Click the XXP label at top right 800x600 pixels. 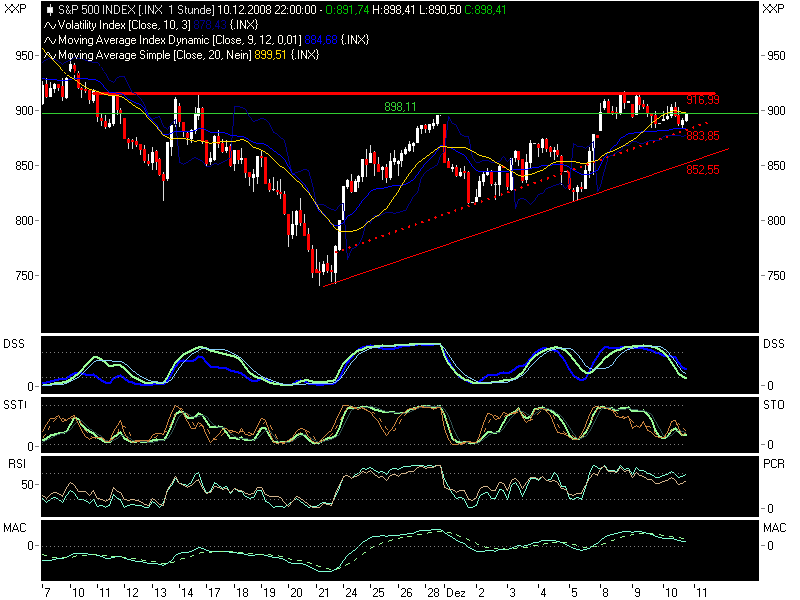(773, 9)
